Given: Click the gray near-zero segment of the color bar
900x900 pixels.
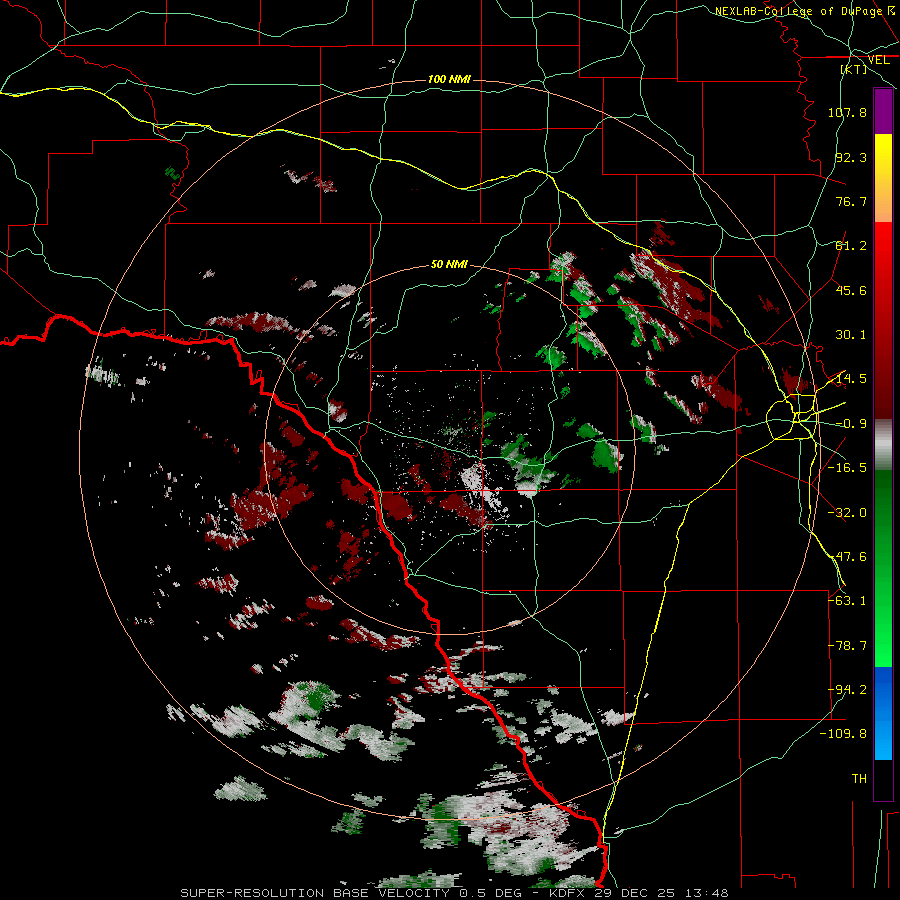Looking at the screenshot, I should [883, 445].
